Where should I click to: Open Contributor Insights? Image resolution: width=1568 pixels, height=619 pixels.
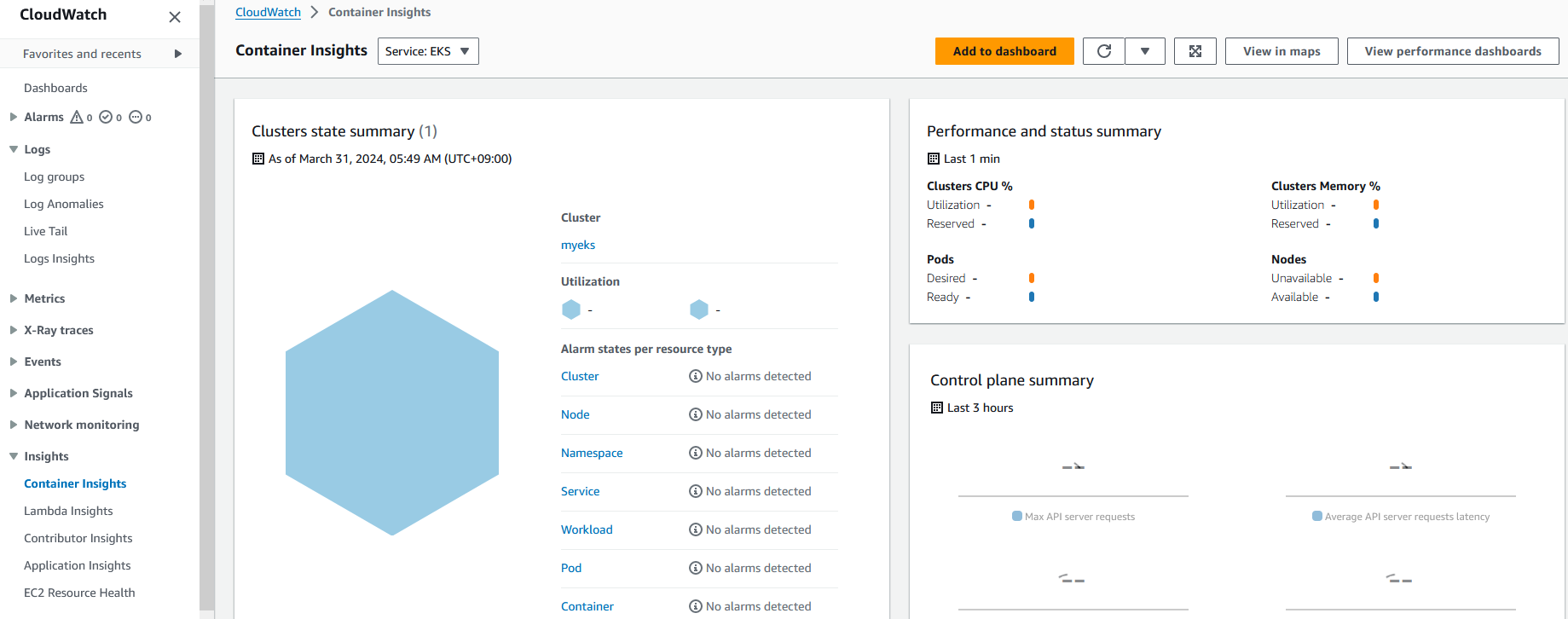(78, 538)
